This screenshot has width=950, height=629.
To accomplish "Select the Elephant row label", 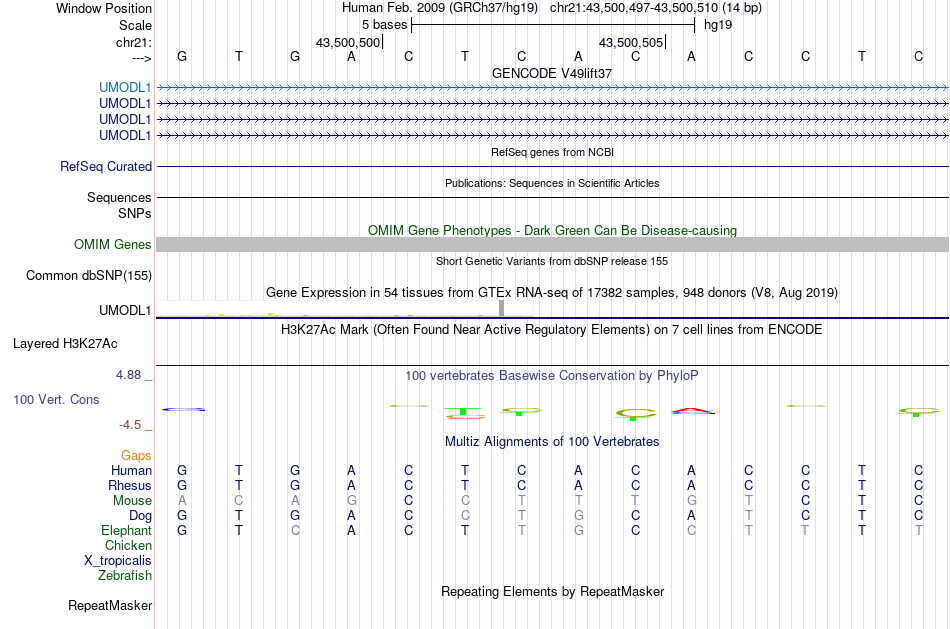I will click(126, 530).
